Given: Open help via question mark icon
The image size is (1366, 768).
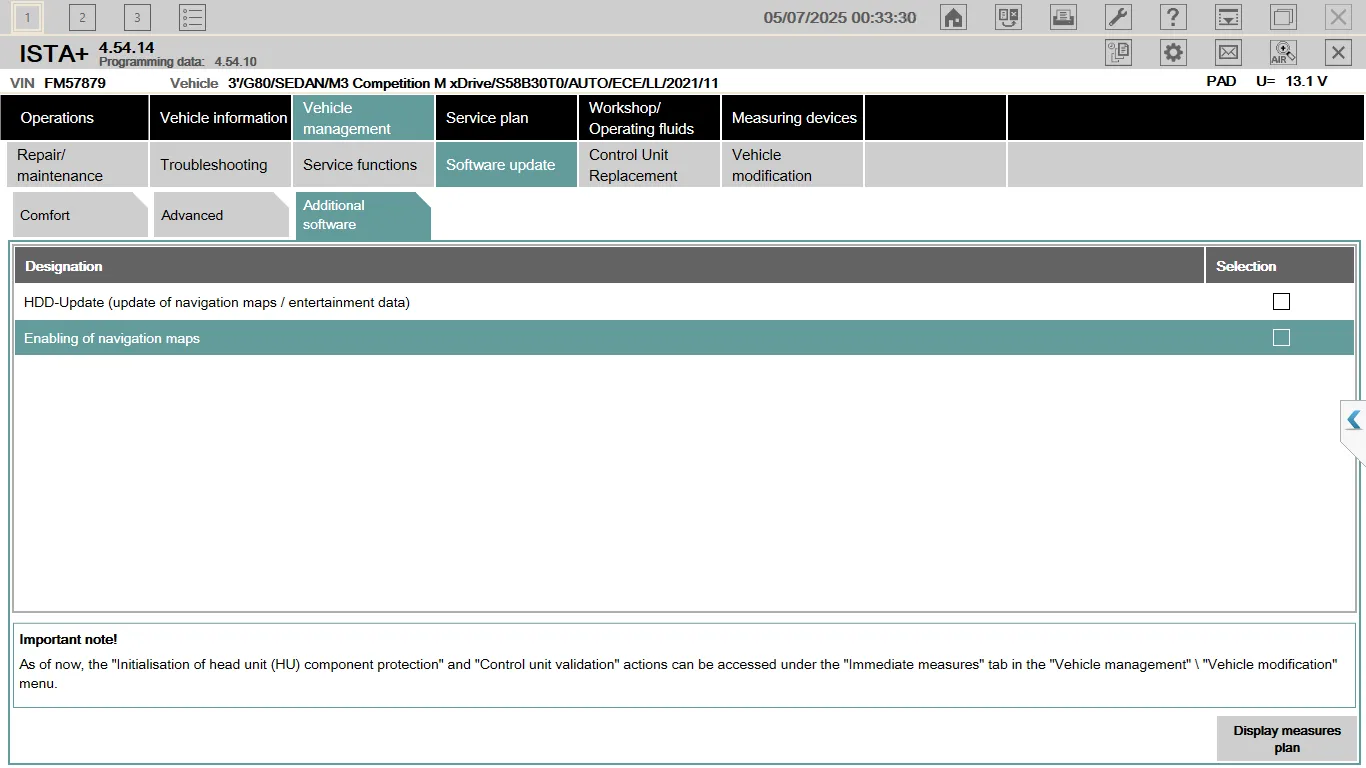Looking at the screenshot, I should (x=1173, y=17).
